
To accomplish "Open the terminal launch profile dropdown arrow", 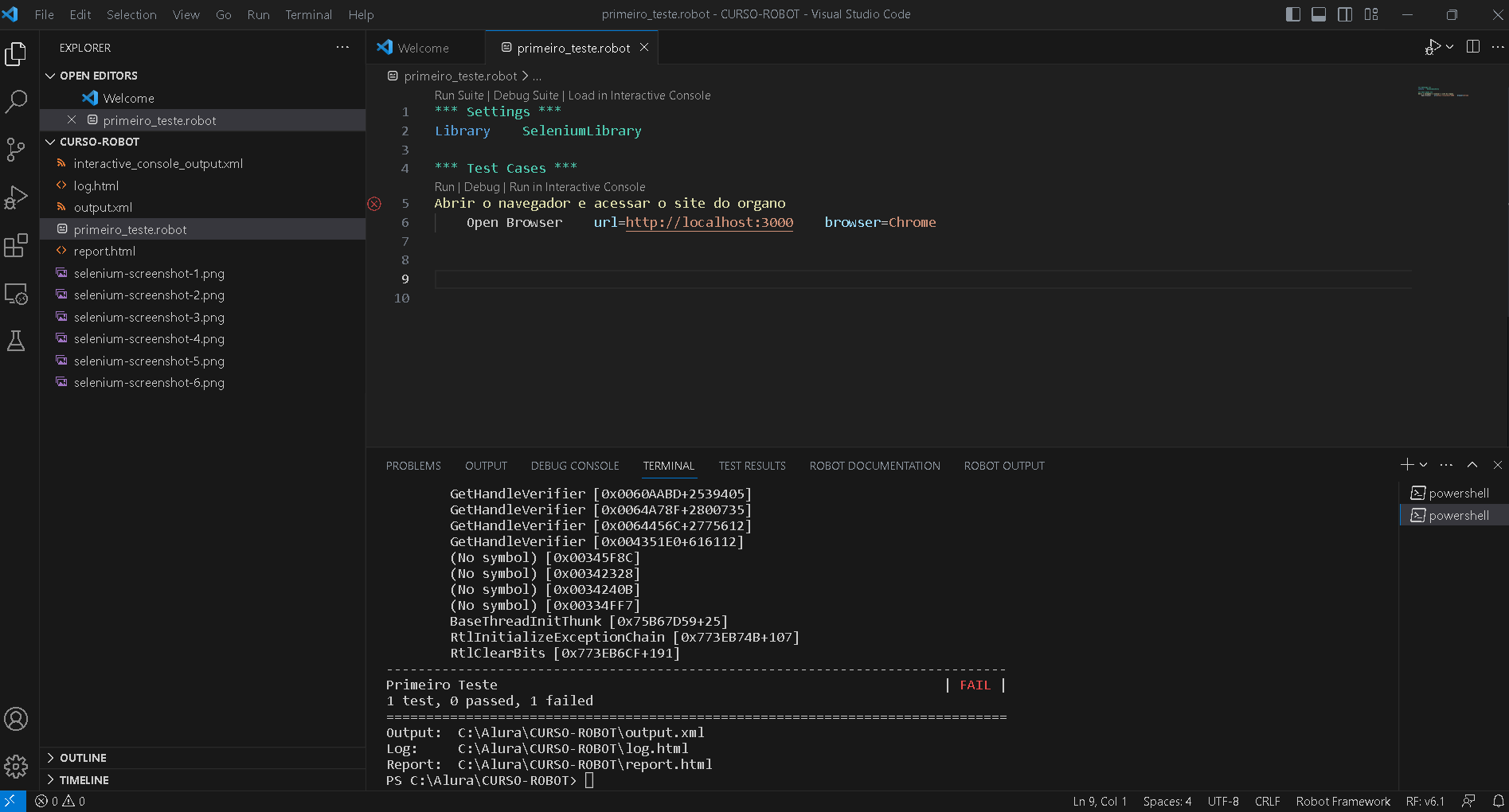I will click(1423, 465).
